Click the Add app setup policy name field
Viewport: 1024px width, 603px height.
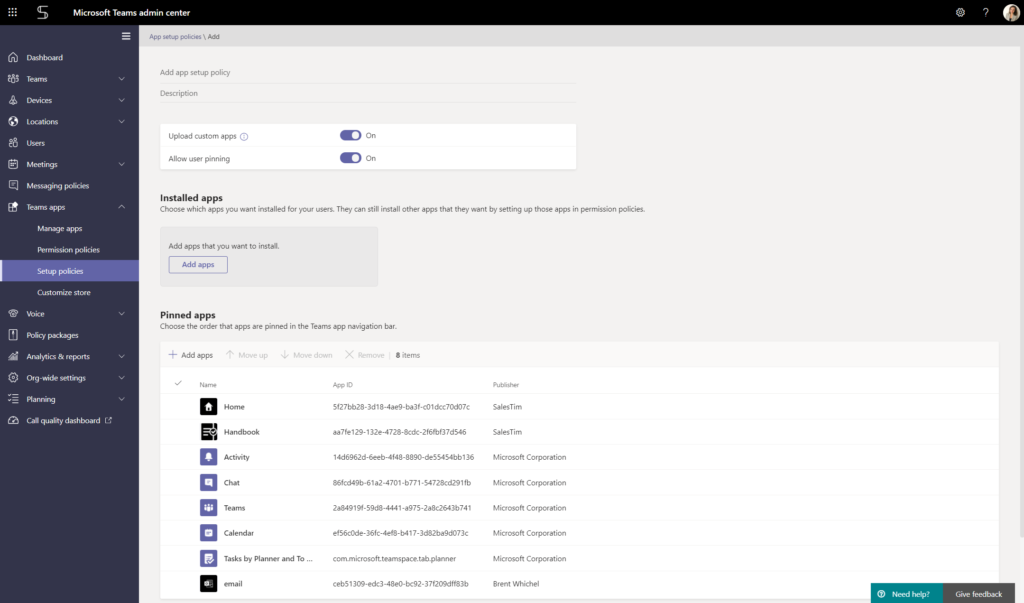point(368,73)
